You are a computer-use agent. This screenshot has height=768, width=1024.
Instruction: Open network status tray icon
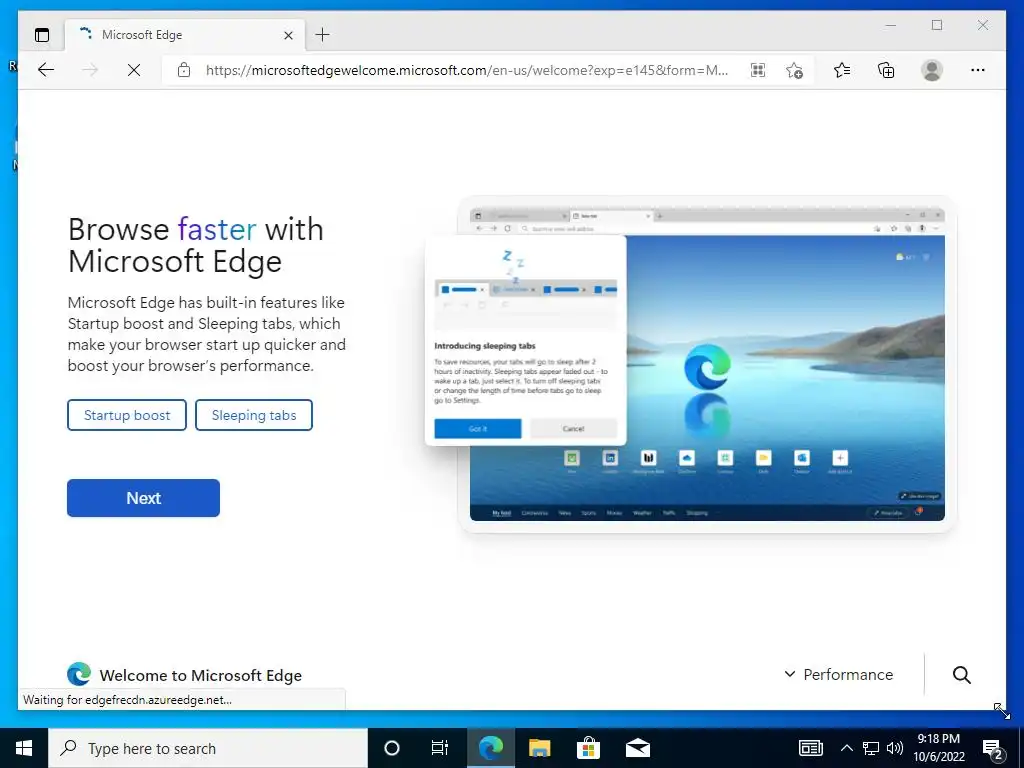pos(871,748)
